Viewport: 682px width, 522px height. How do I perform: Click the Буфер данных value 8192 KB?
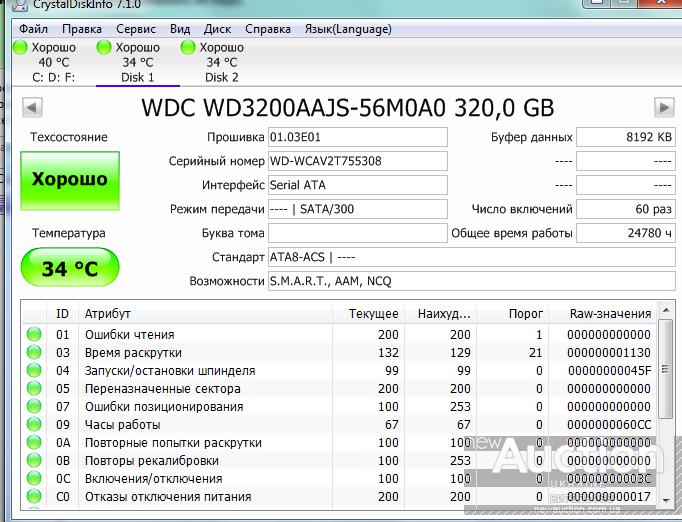pos(625,137)
